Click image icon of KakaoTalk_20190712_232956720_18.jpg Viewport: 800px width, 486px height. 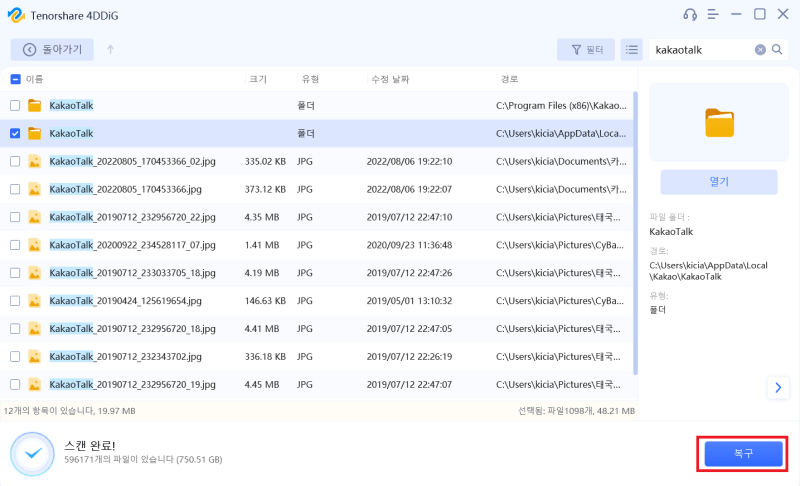click(x=35, y=329)
